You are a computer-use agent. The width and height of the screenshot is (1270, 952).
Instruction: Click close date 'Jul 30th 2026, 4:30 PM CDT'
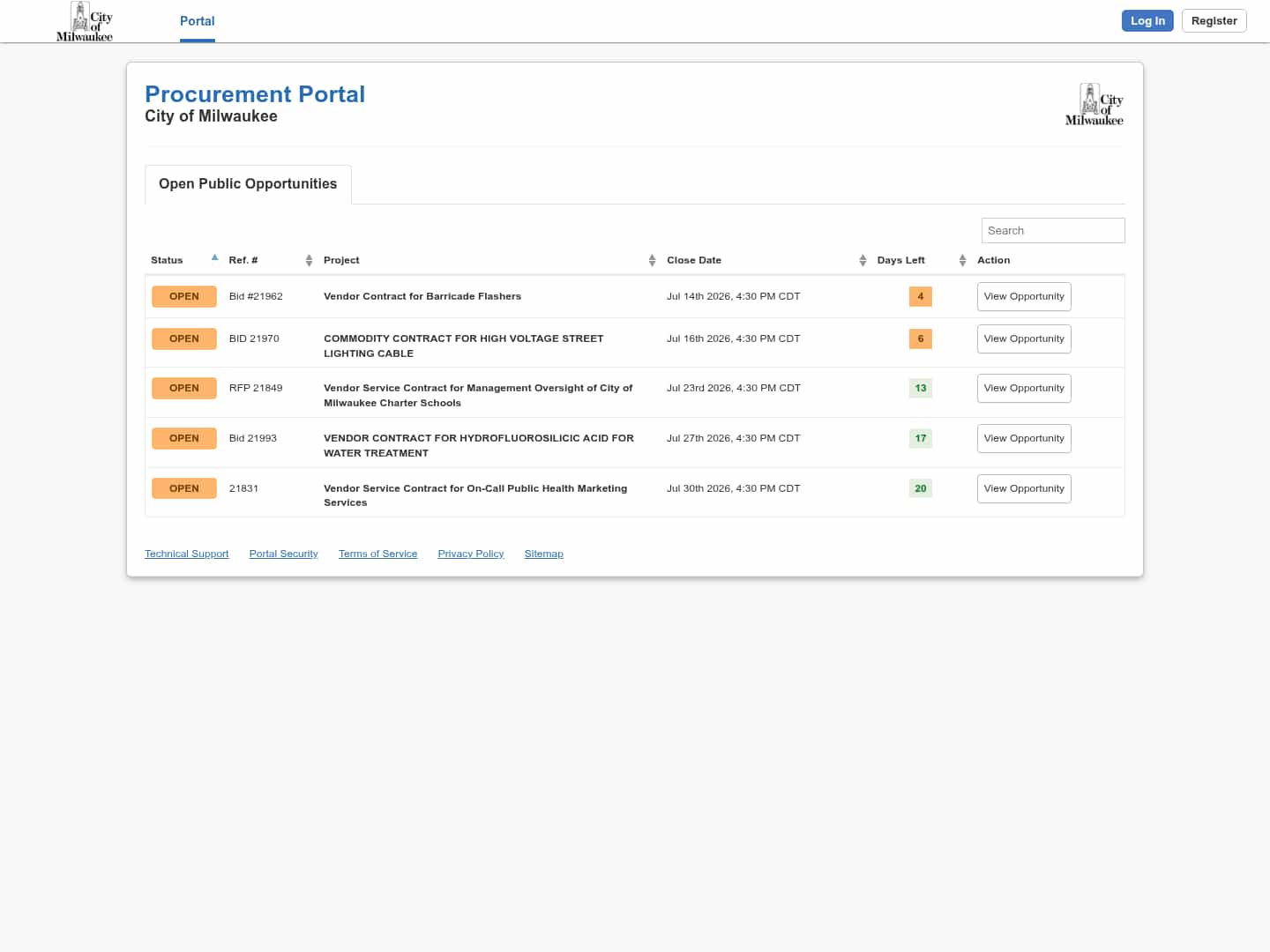click(x=734, y=489)
